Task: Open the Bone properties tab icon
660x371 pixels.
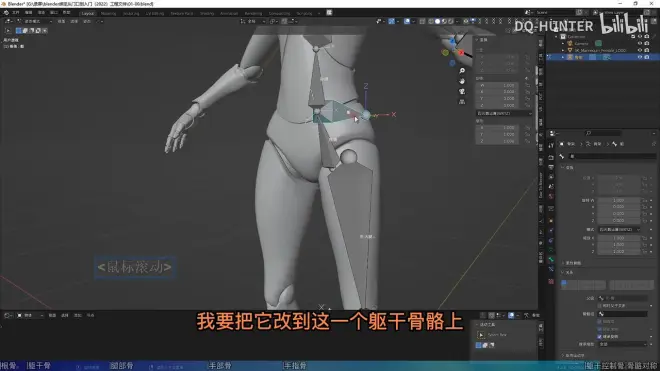Action: click(x=551, y=259)
